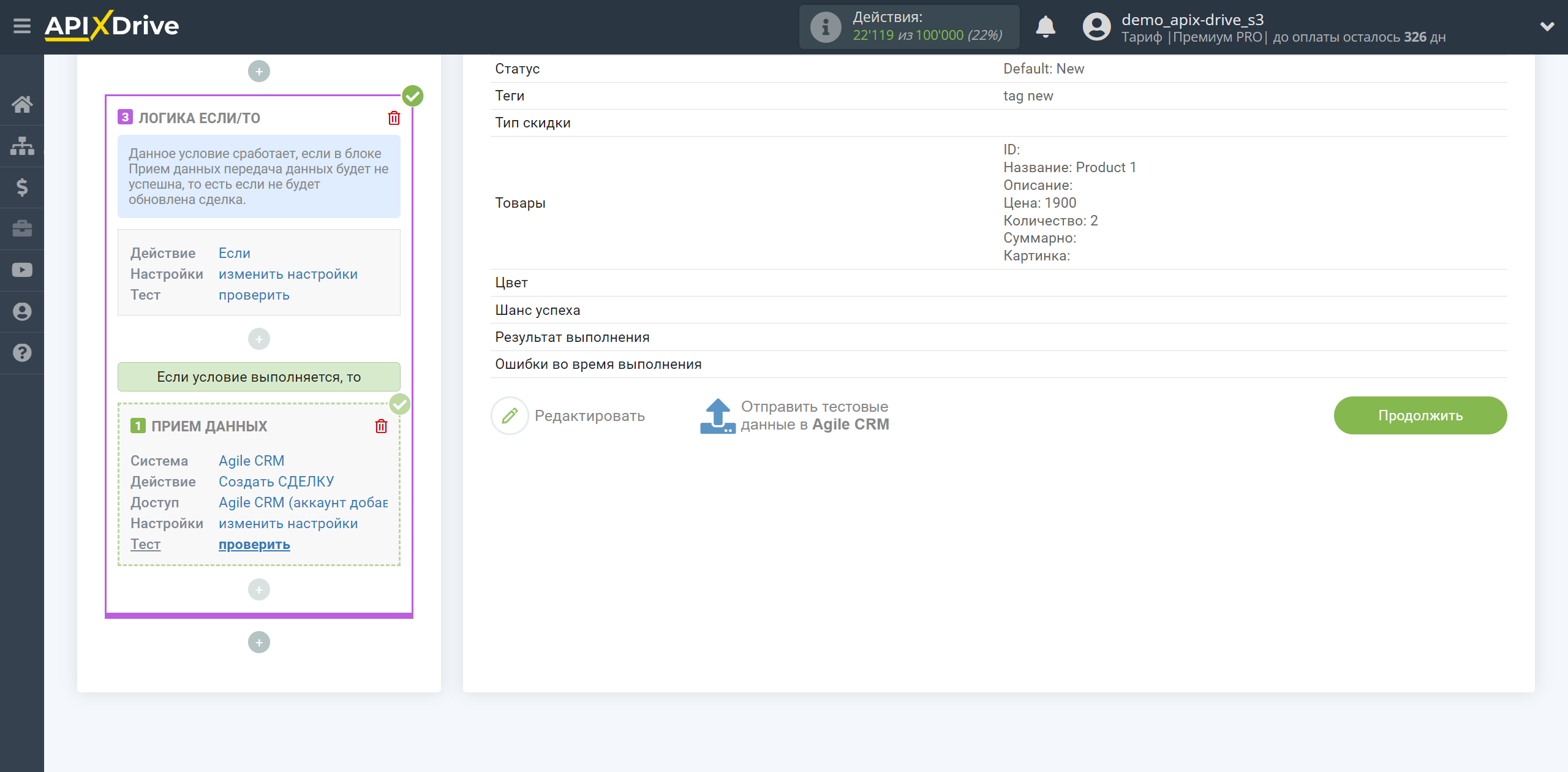1568x772 pixels.
Task: Click the Agile CRM account access link
Action: click(x=303, y=502)
